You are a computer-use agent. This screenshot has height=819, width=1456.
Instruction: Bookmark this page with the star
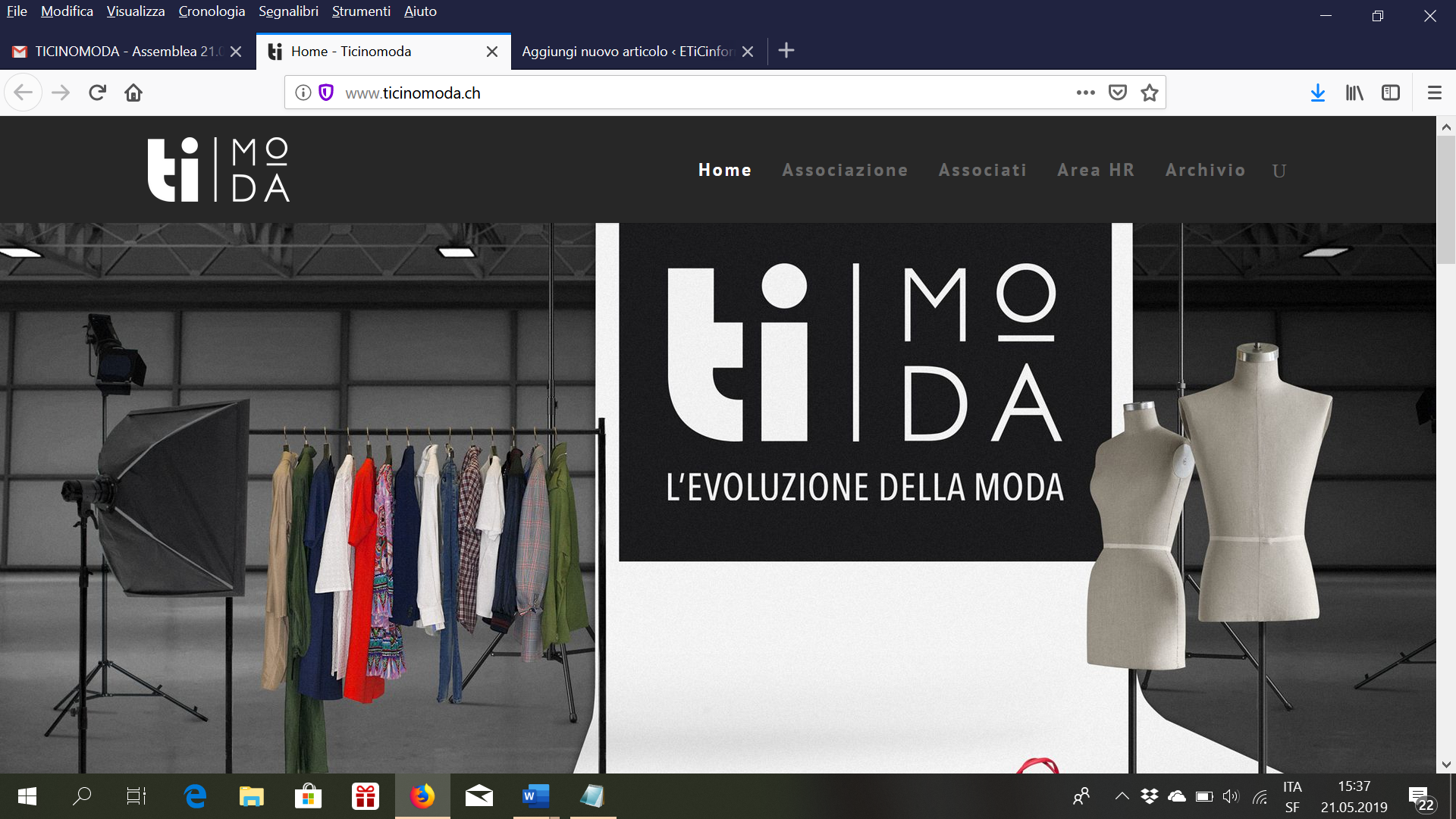pyautogui.click(x=1150, y=93)
